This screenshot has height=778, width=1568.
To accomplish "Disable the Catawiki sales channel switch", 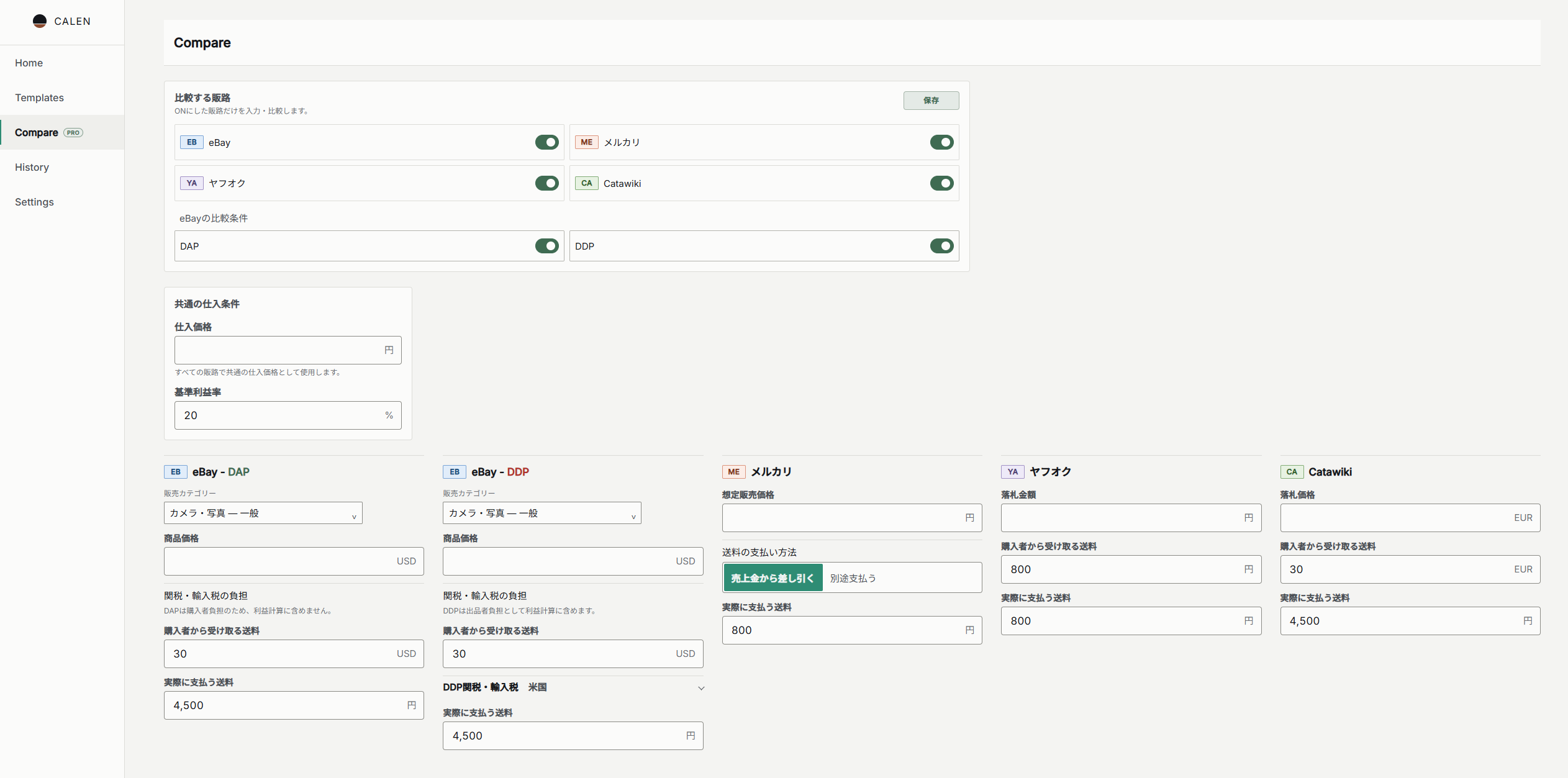I will (942, 183).
